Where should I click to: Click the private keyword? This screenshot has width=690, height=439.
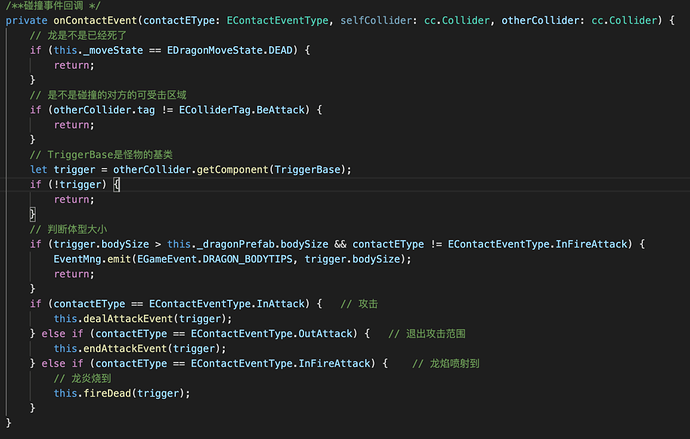pyautogui.click(x=26, y=21)
